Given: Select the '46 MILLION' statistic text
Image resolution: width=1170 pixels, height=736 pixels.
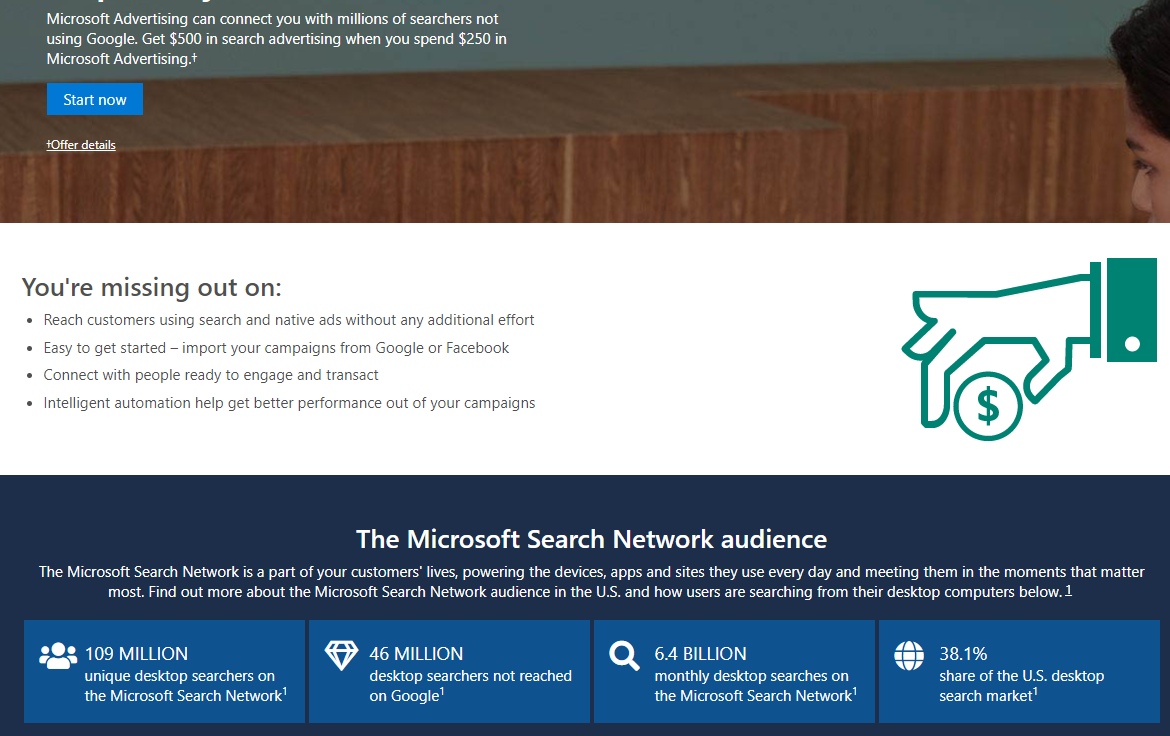Looking at the screenshot, I should 416,654.
